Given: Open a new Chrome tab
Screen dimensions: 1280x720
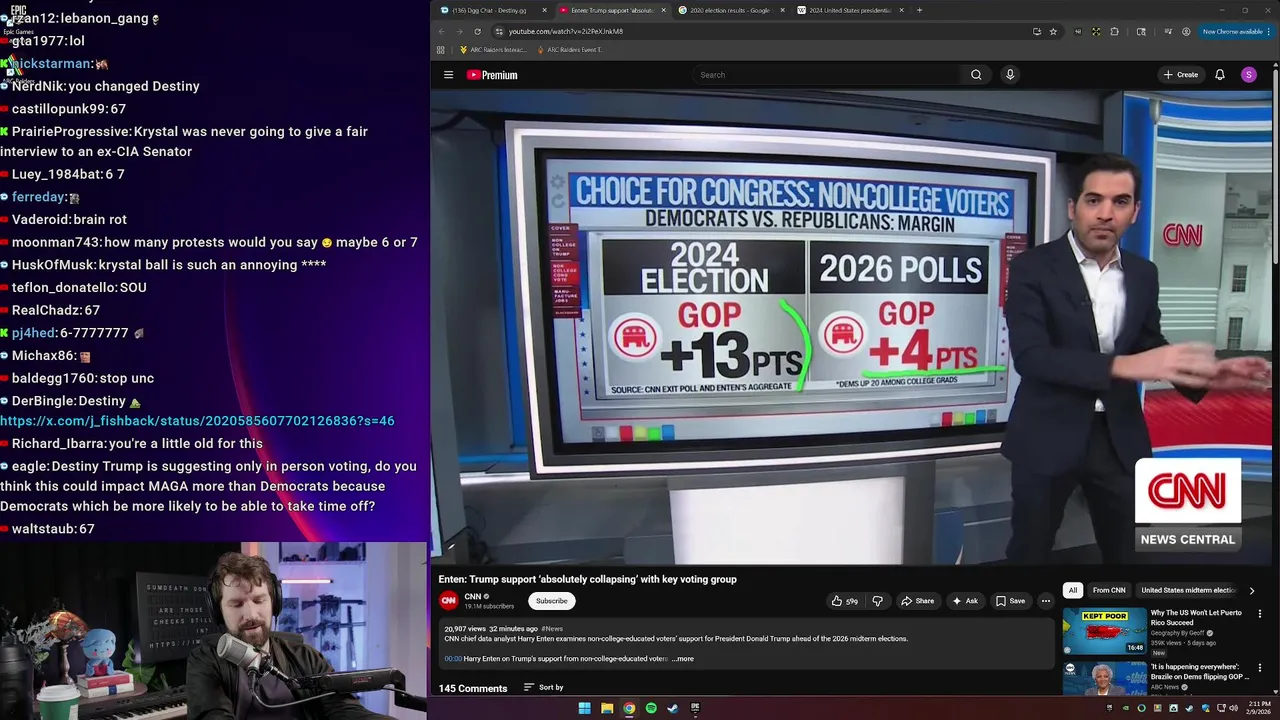Looking at the screenshot, I should (920, 10).
